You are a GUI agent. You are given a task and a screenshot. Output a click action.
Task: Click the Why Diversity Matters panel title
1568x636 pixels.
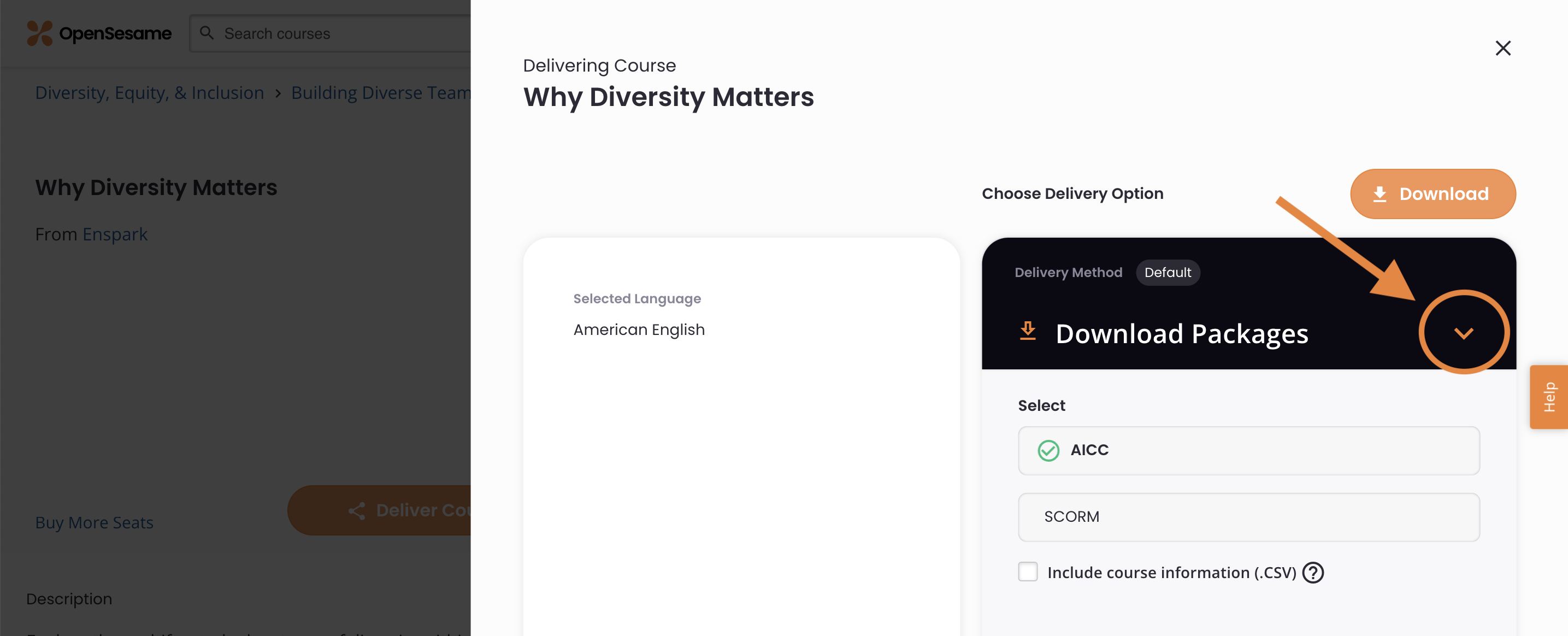pos(668,97)
